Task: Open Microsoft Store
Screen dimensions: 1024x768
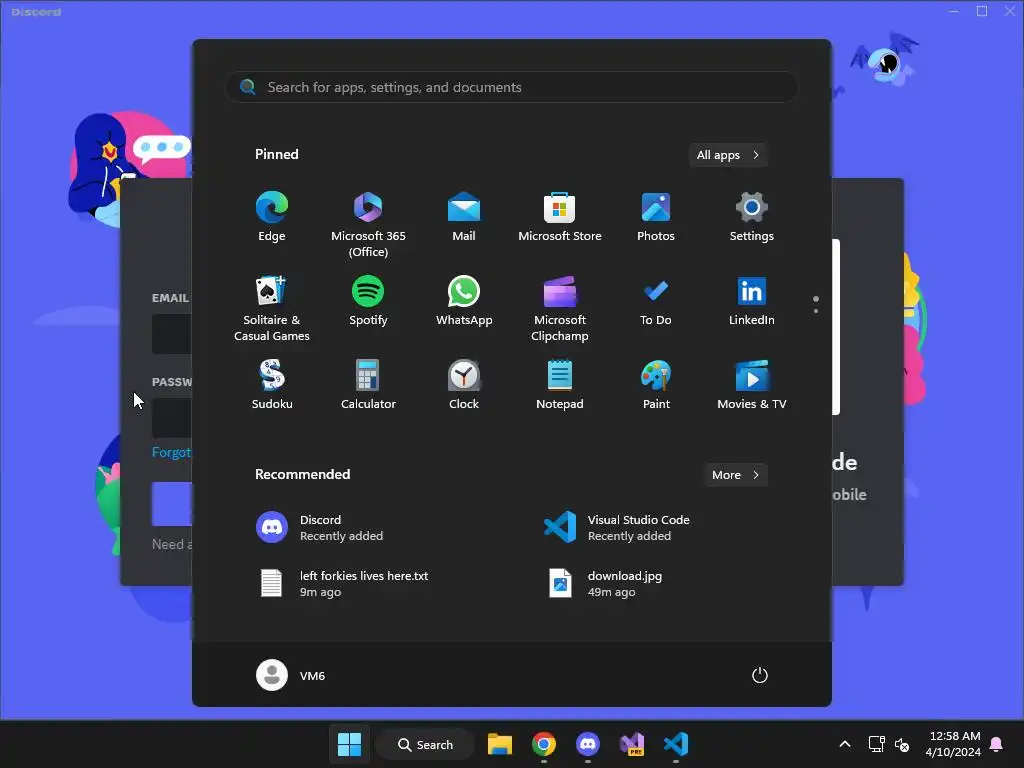Action: [560, 218]
